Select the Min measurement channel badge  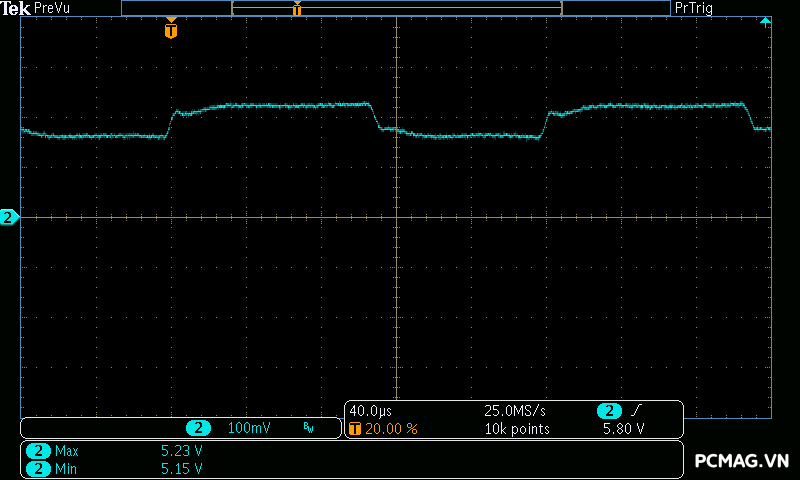38,468
